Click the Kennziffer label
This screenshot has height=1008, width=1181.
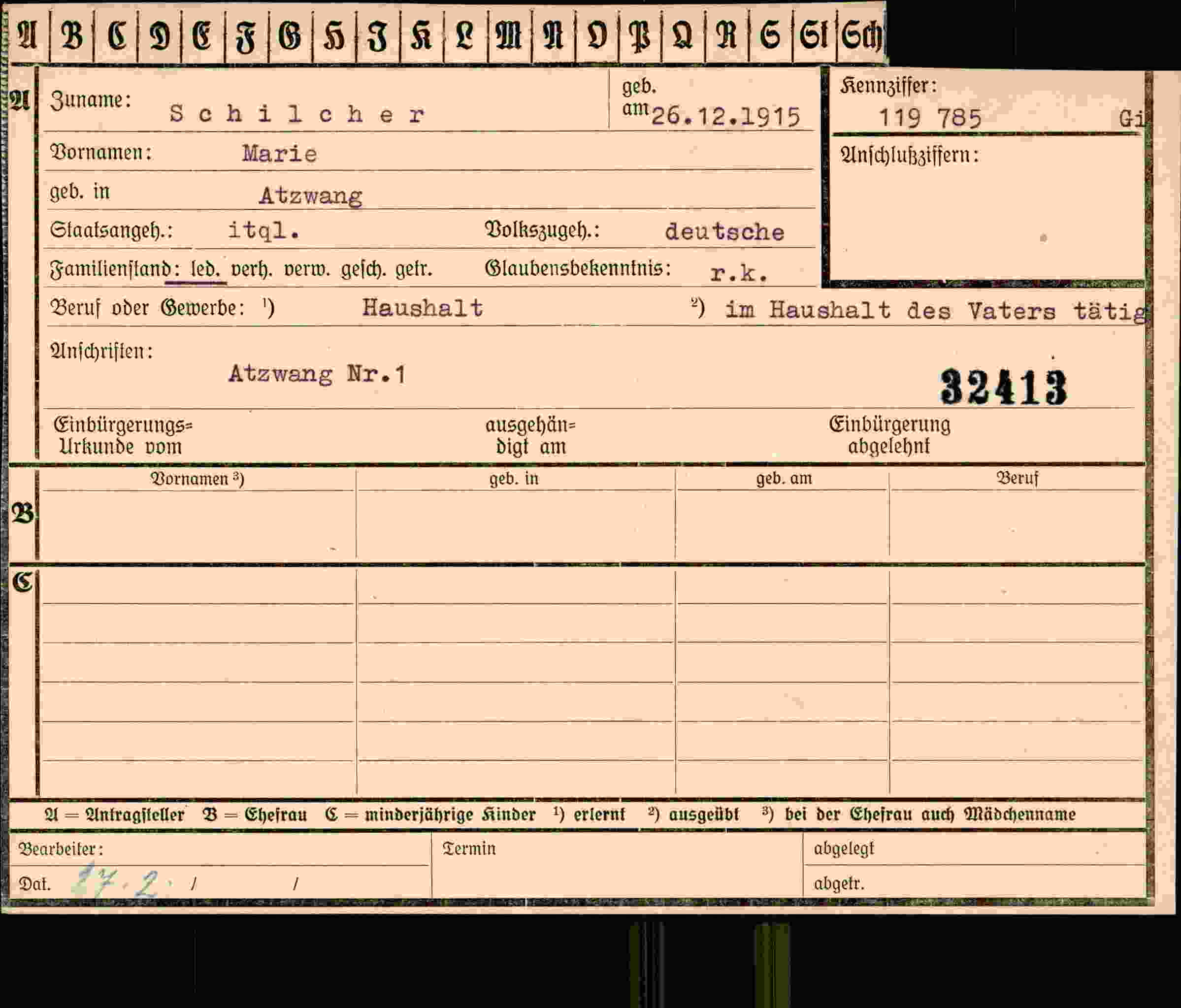click(x=888, y=86)
